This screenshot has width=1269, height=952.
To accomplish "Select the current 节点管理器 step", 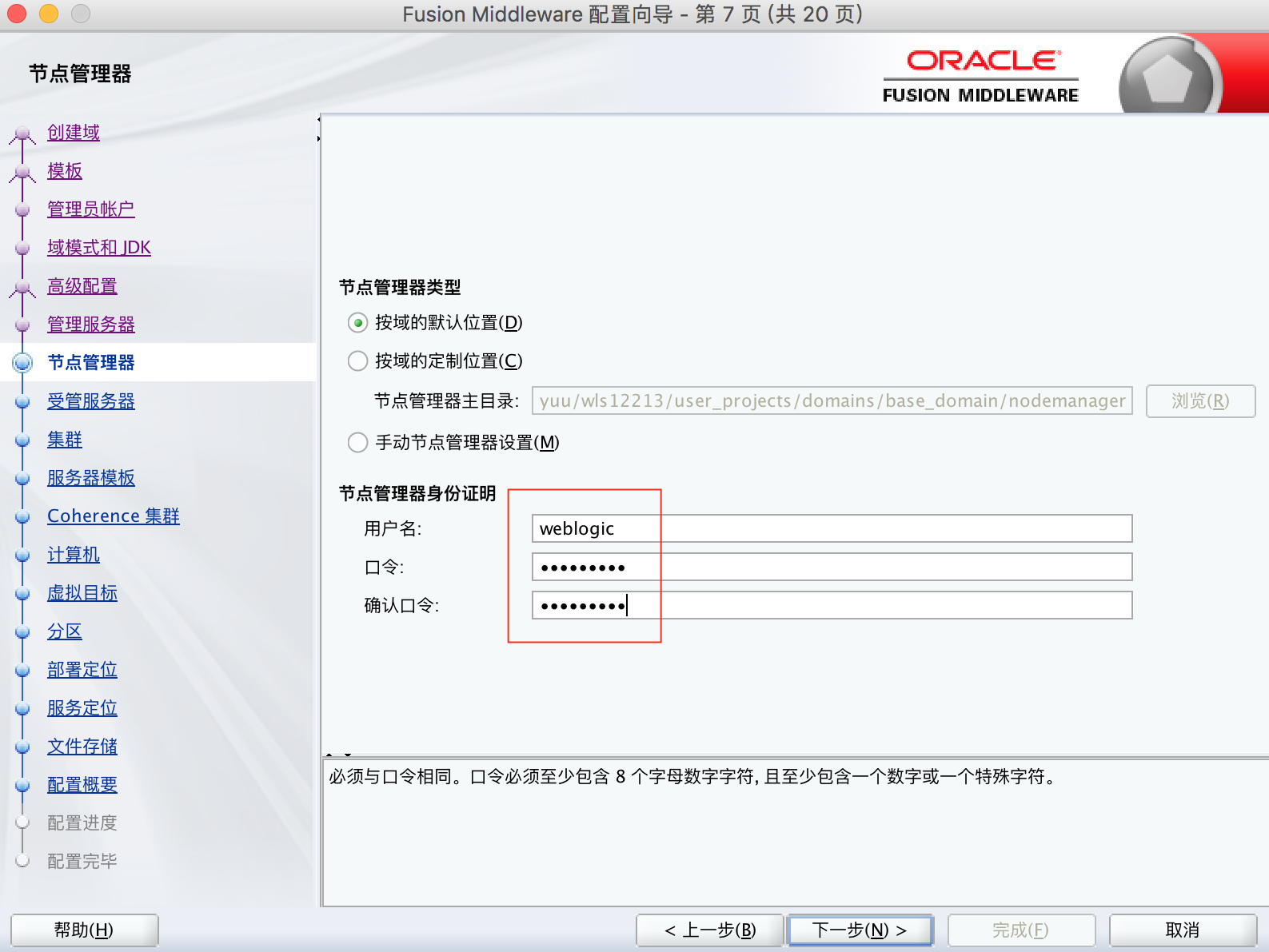I will 91,363.
